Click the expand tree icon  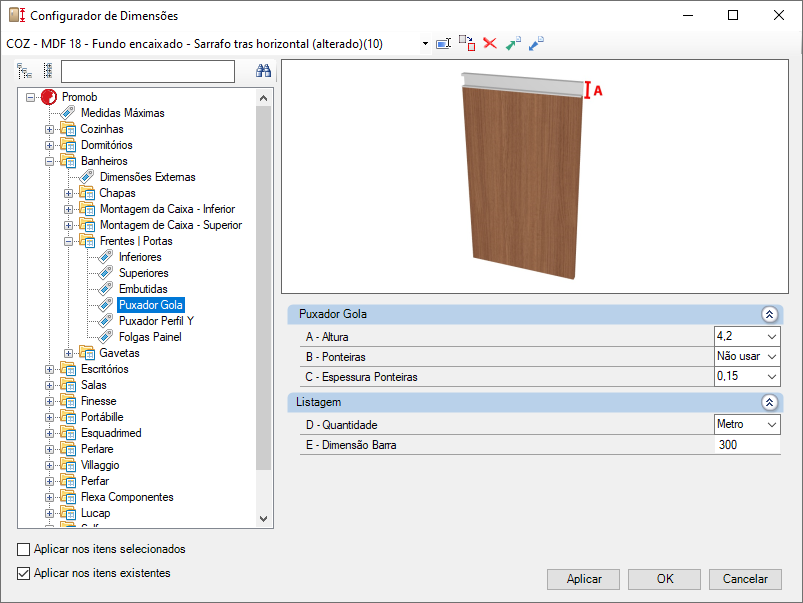(25, 71)
